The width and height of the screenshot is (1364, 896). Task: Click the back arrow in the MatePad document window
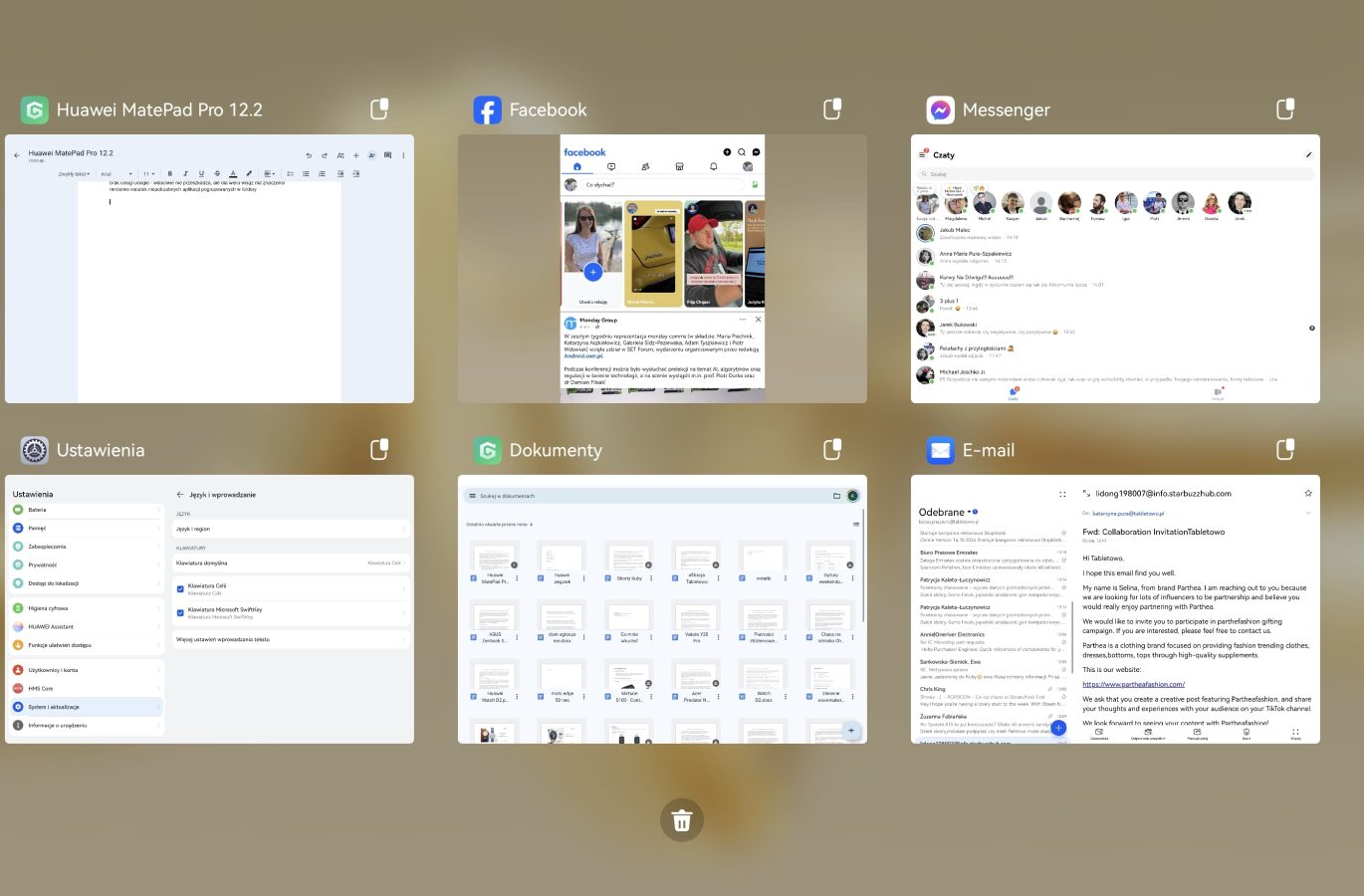coord(17,155)
